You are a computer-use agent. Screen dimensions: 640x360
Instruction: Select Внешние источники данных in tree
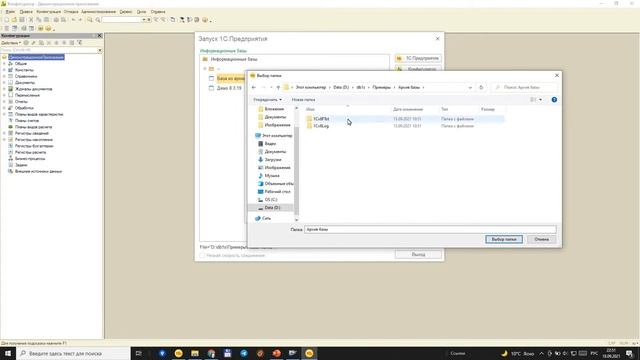coord(38,171)
